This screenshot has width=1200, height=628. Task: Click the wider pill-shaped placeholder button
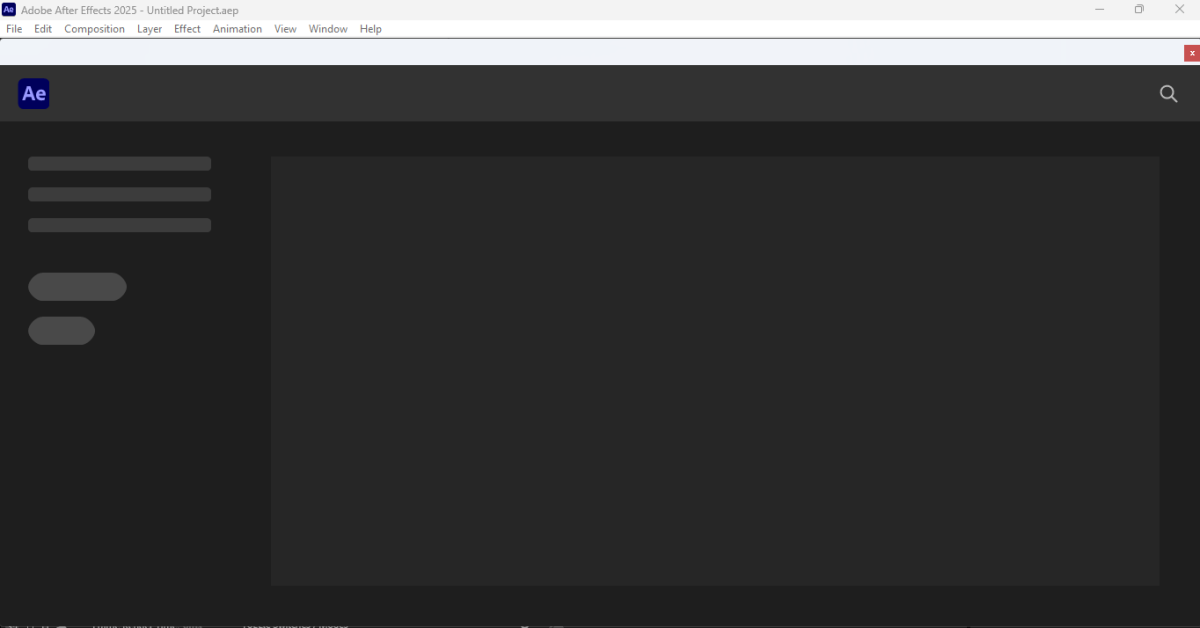[77, 287]
